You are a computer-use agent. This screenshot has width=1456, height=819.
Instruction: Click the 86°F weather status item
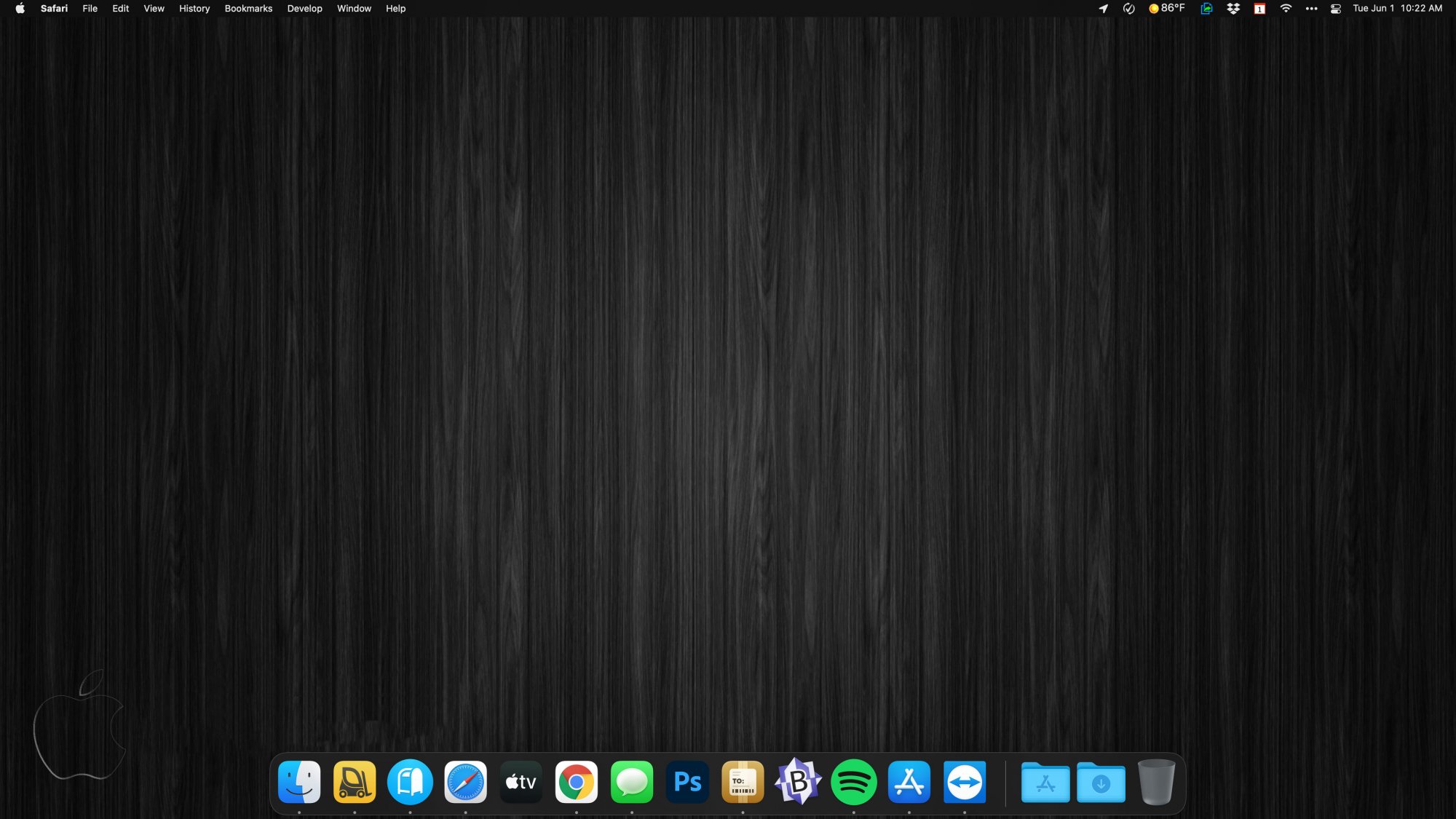[1166, 9]
